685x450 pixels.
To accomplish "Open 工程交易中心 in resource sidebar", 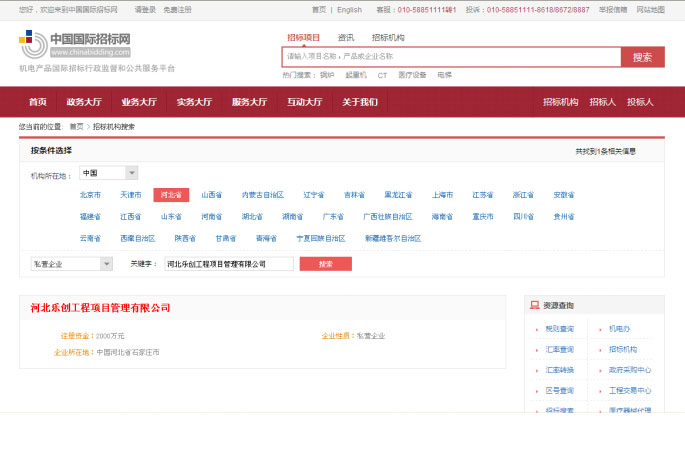I will click(630, 391).
